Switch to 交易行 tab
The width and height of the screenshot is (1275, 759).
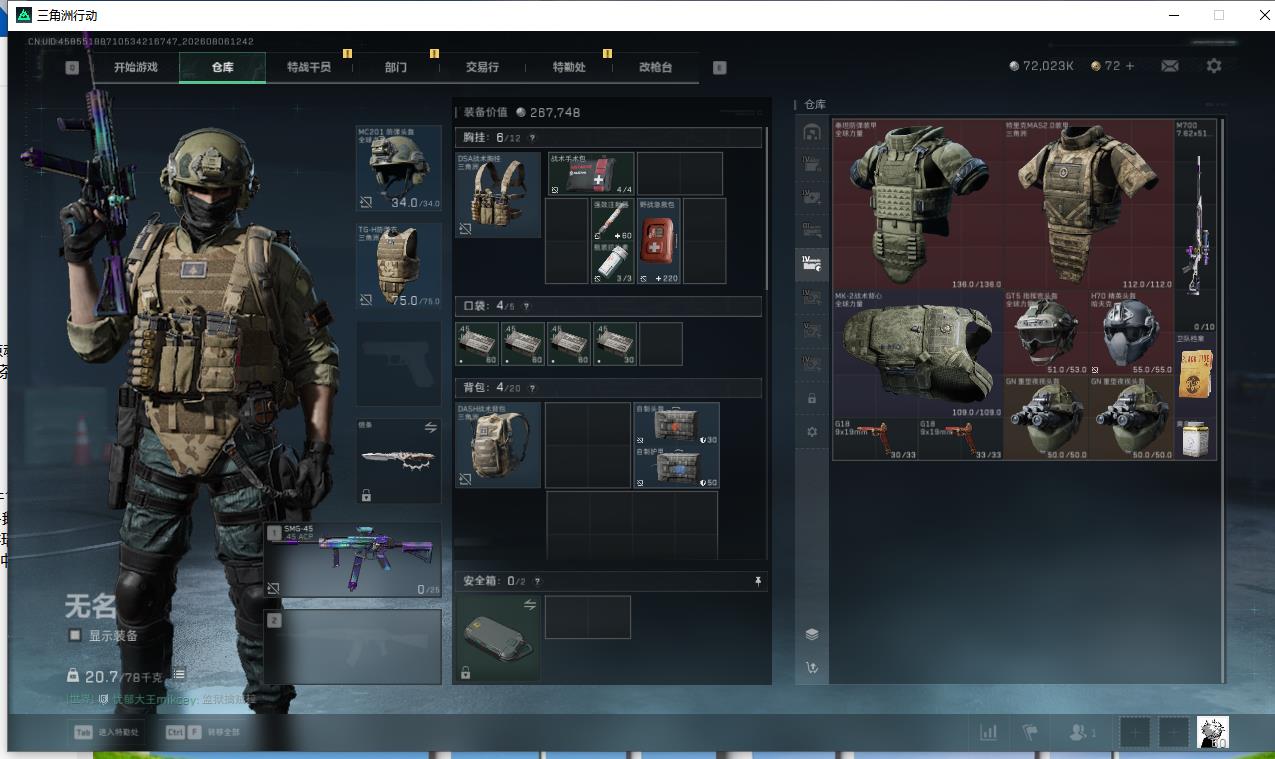pos(482,67)
